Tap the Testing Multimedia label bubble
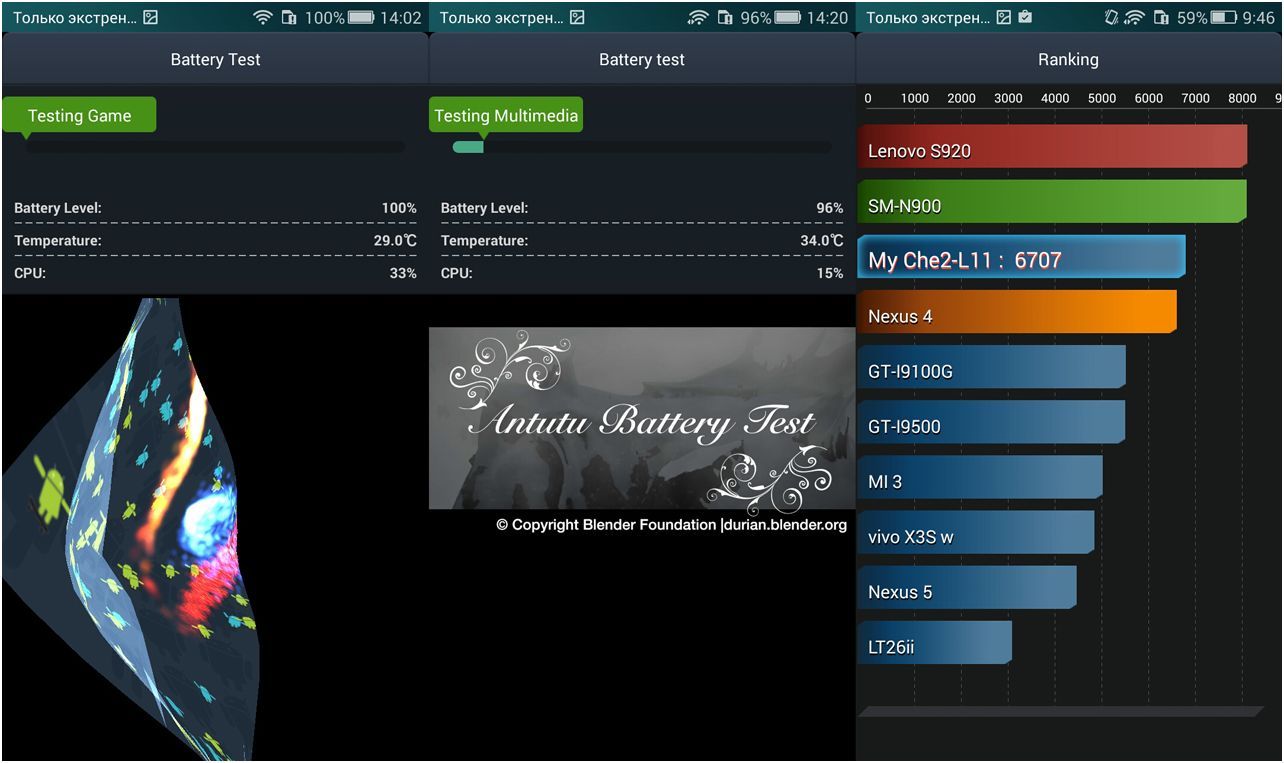1284x763 pixels. click(x=506, y=115)
